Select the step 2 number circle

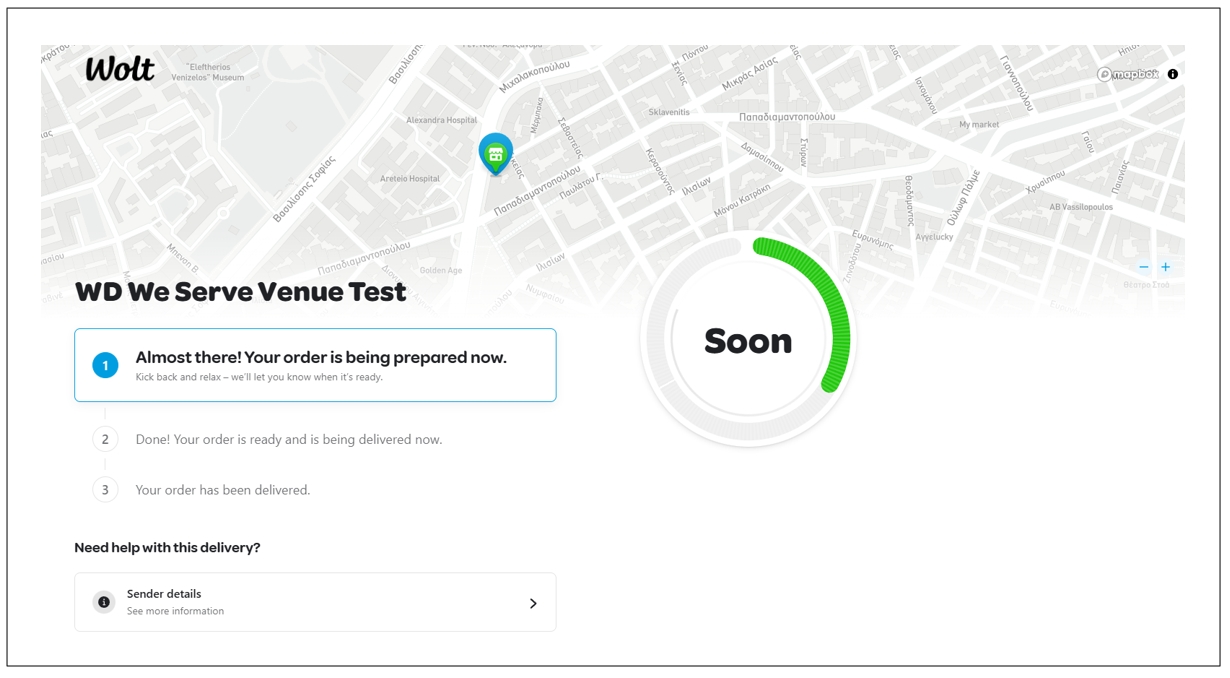click(105, 439)
